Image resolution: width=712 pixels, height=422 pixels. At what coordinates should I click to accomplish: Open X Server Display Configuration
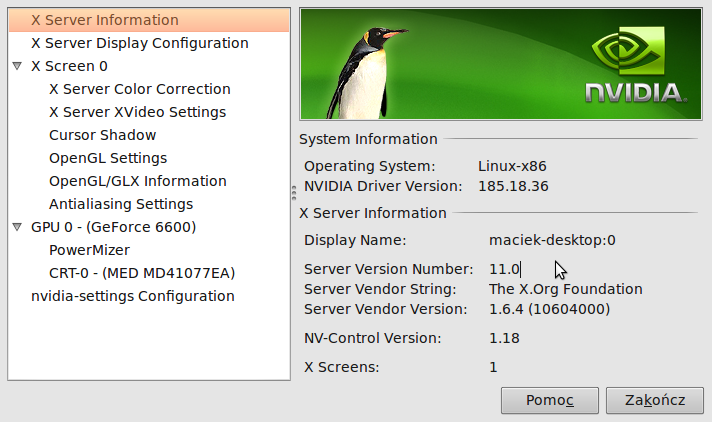[139, 43]
